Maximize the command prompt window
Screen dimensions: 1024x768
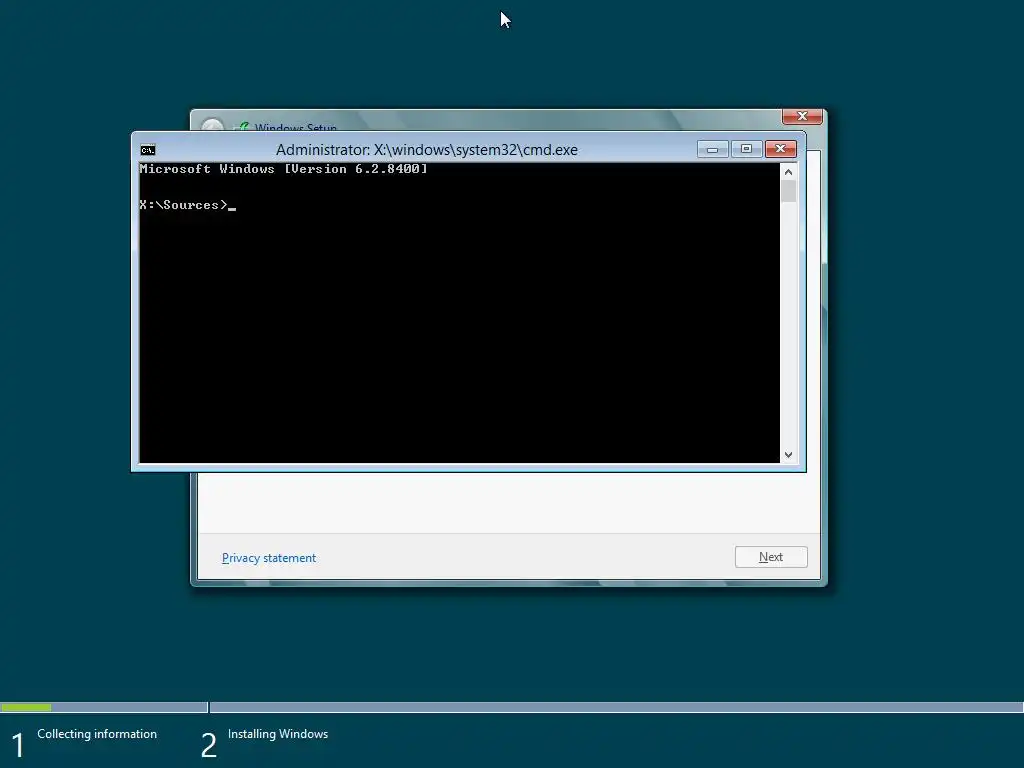(746, 150)
